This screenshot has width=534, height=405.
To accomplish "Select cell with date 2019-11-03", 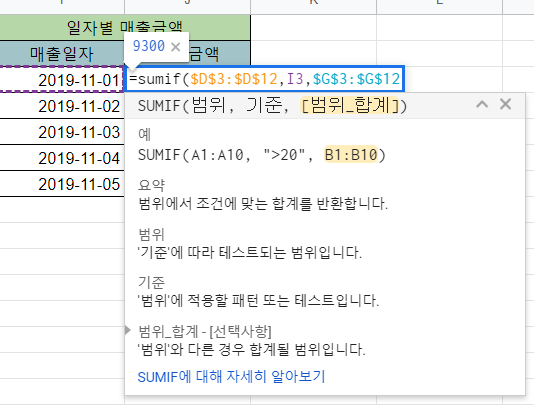I will [x=61, y=132].
